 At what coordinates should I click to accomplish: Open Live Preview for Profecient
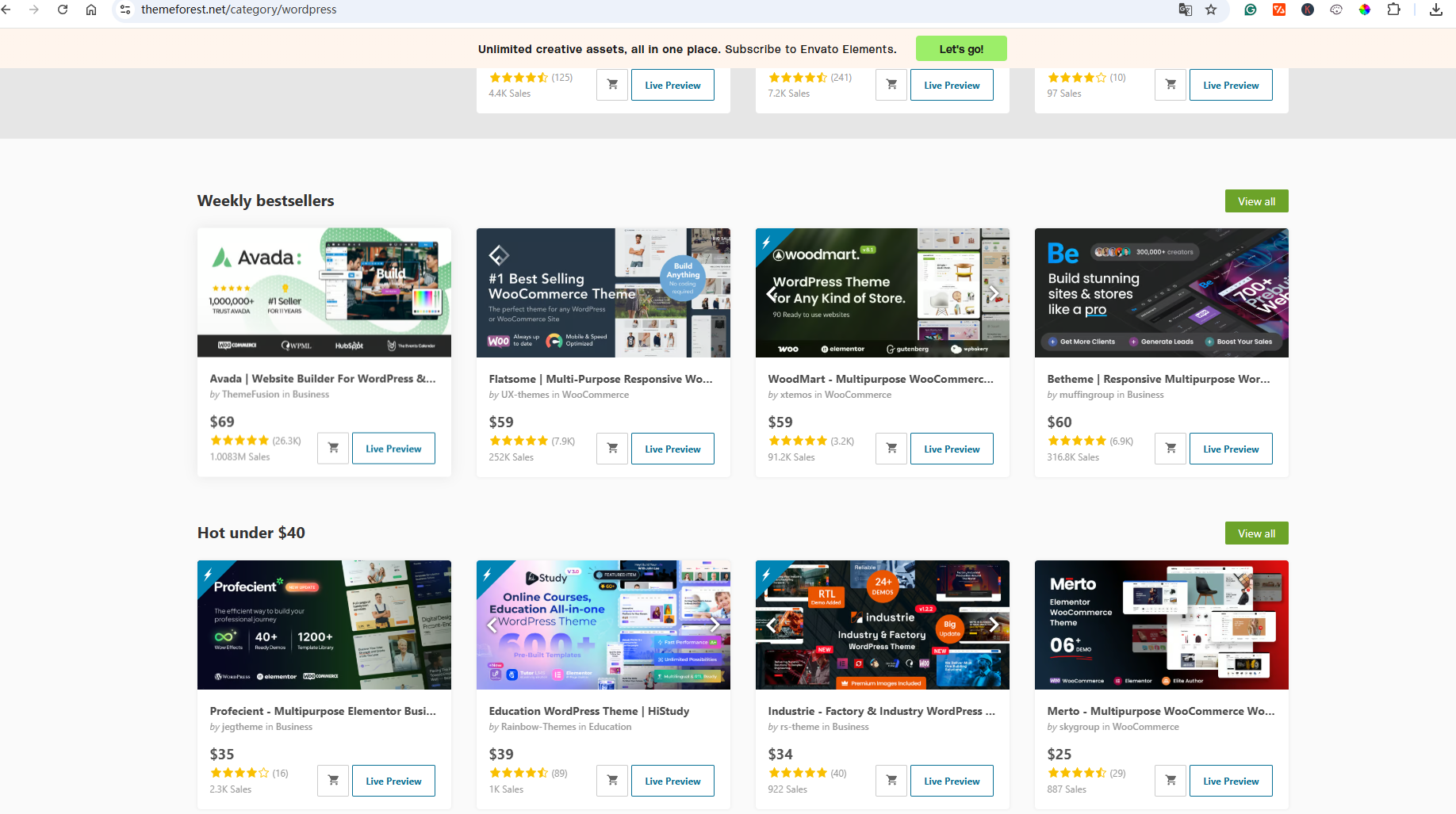[393, 781]
